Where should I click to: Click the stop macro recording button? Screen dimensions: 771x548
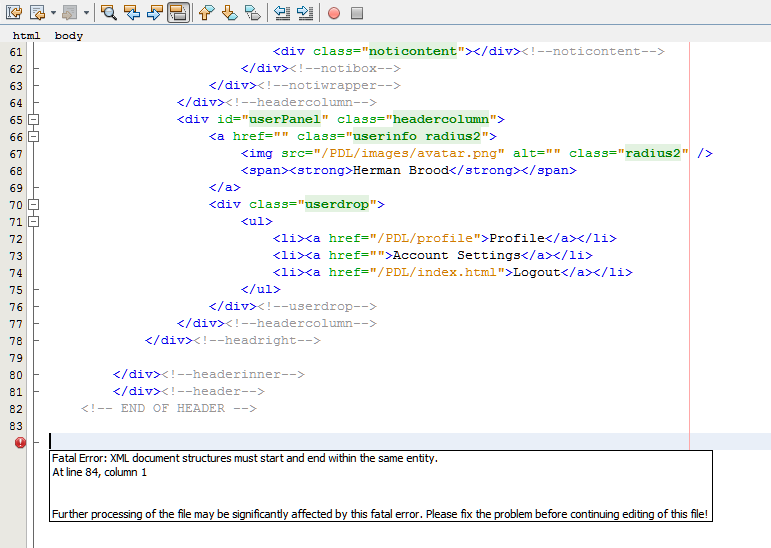(x=357, y=13)
